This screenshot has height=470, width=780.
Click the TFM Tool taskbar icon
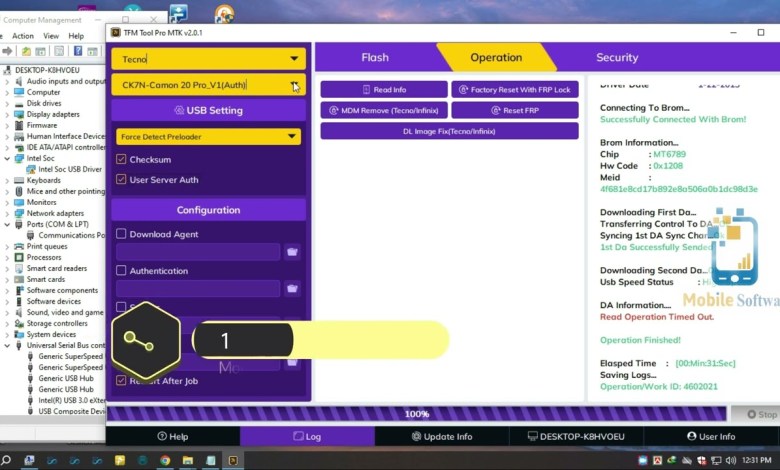click(233, 461)
